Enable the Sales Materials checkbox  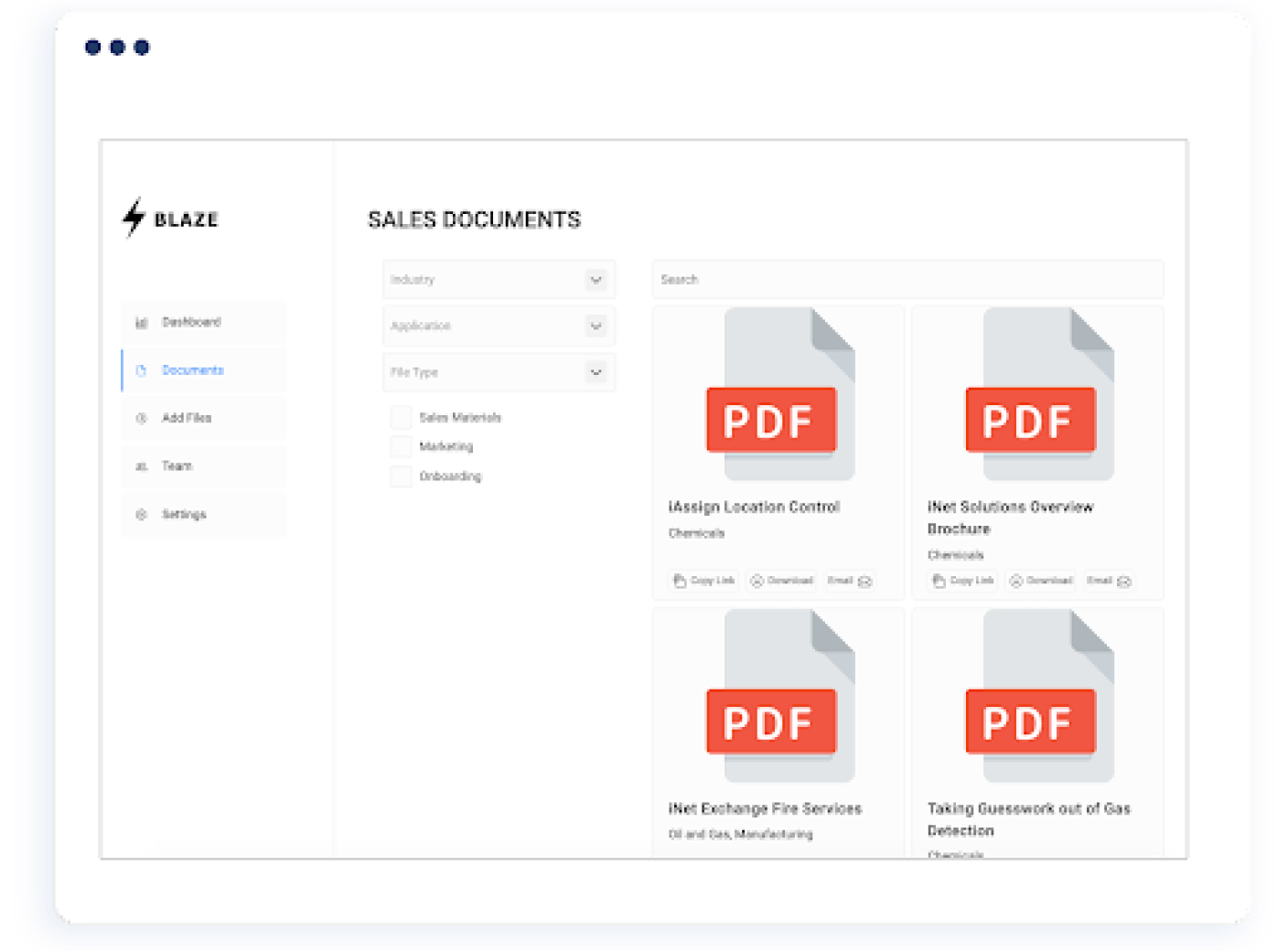coord(401,417)
